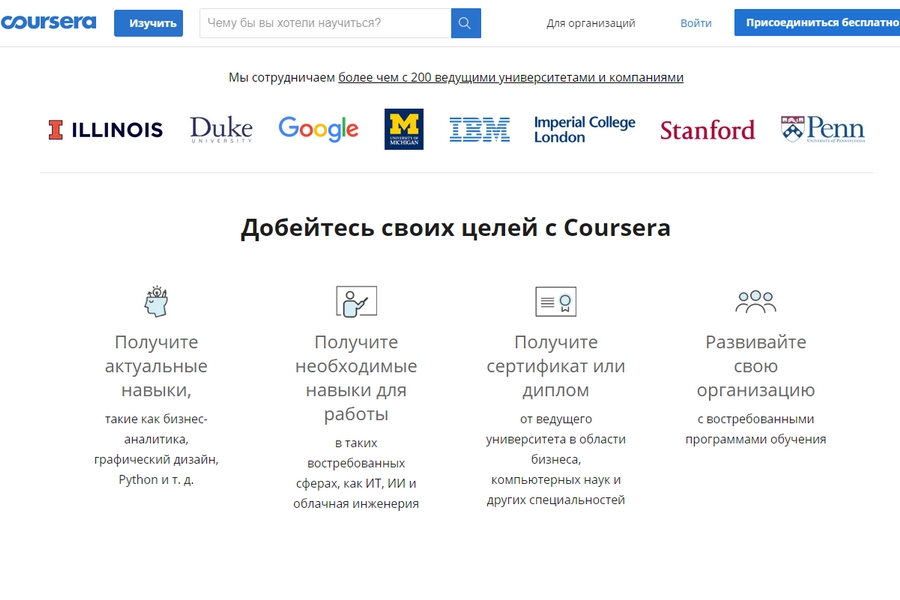Click the certificate diploma icon

pyautogui.click(x=556, y=301)
